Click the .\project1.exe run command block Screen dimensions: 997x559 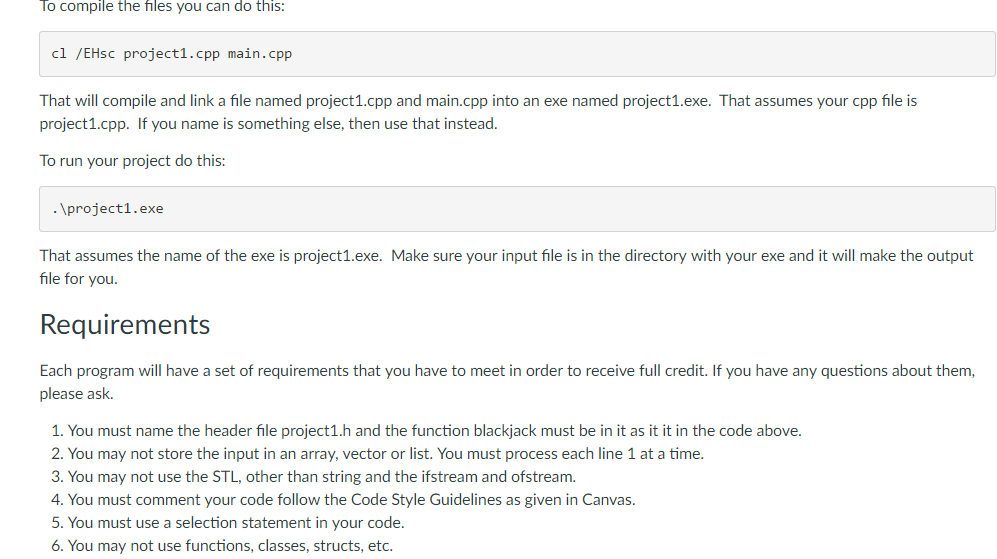point(517,209)
